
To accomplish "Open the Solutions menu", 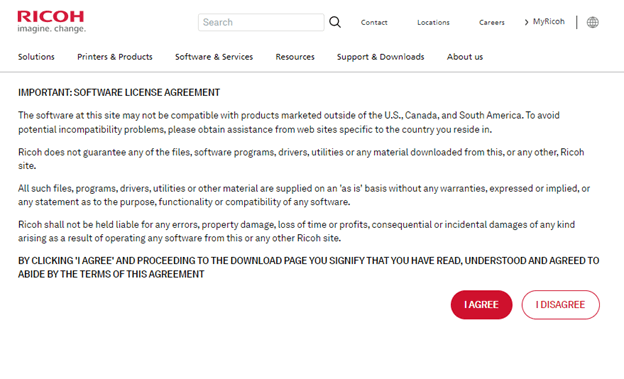I will pyautogui.click(x=36, y=57).
